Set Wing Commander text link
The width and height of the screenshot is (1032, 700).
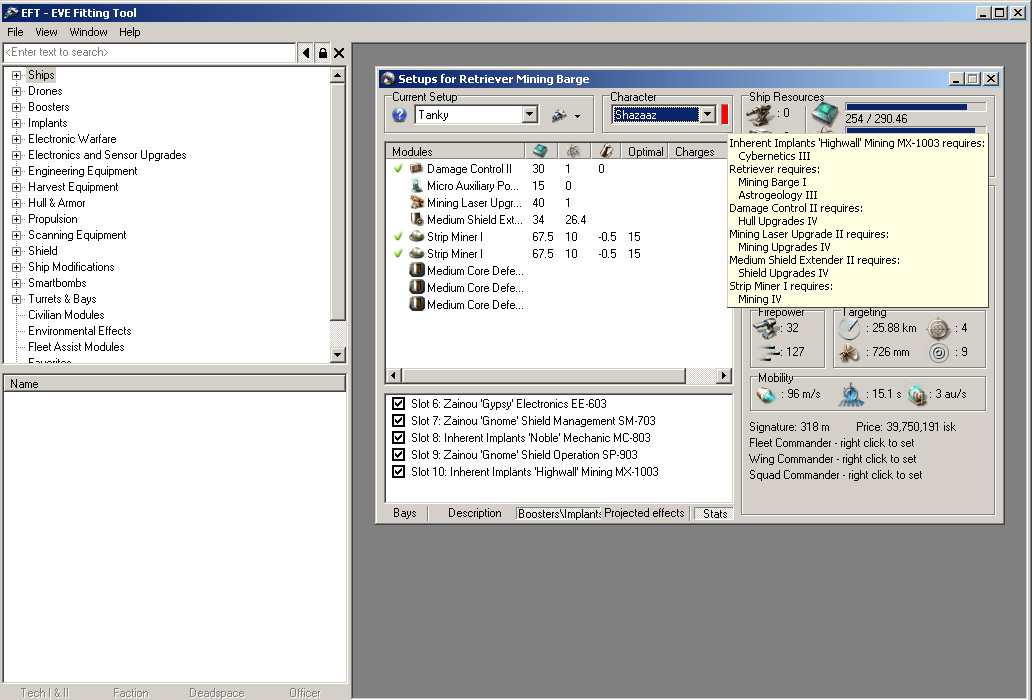pos(833,459)
